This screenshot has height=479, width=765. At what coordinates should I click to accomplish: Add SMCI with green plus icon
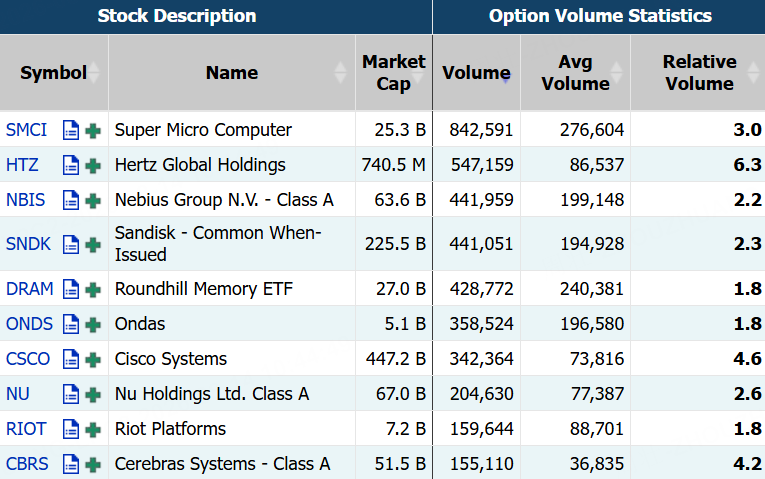(x=93, y=131)
